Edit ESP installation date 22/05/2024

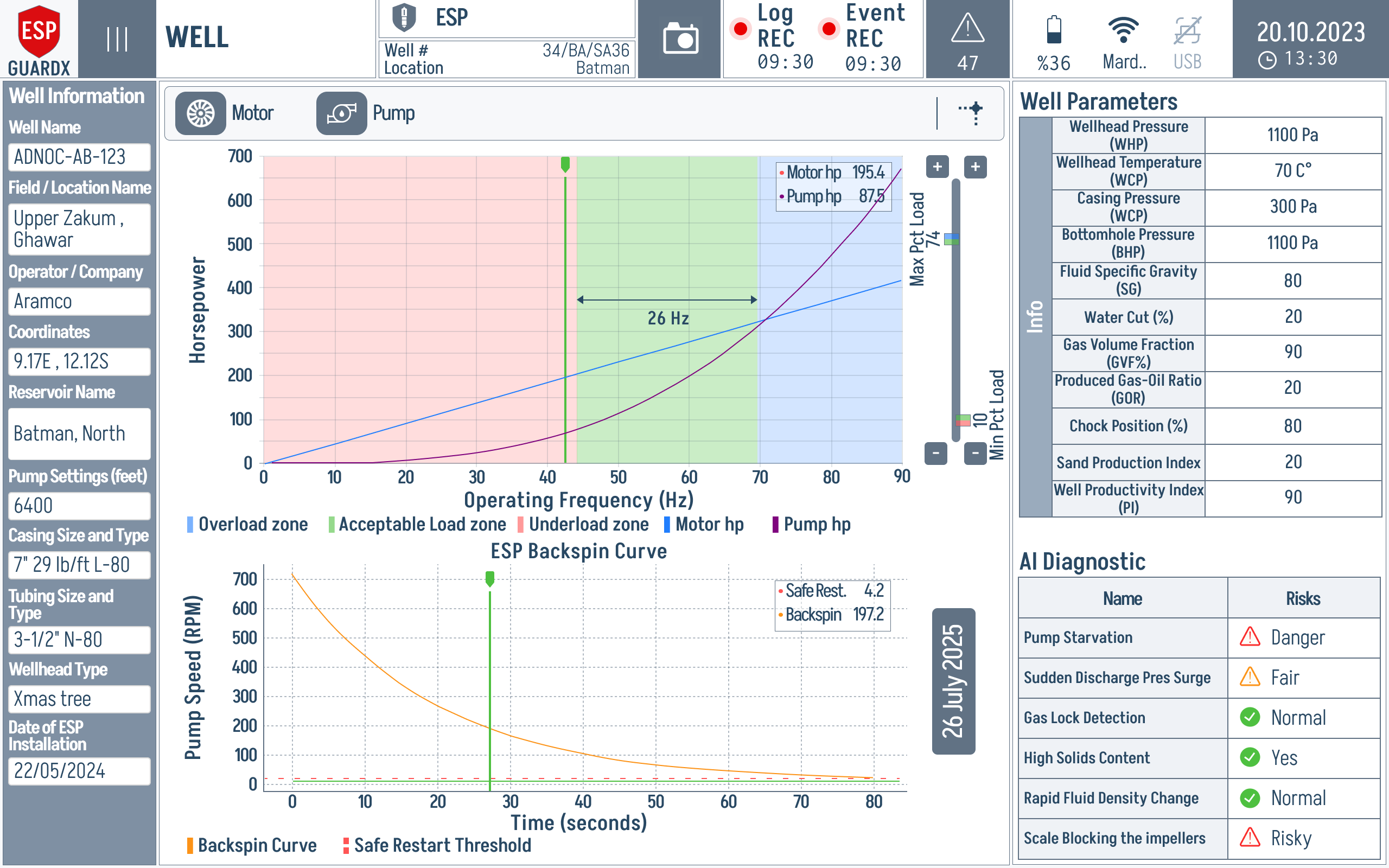click(79, 771)
